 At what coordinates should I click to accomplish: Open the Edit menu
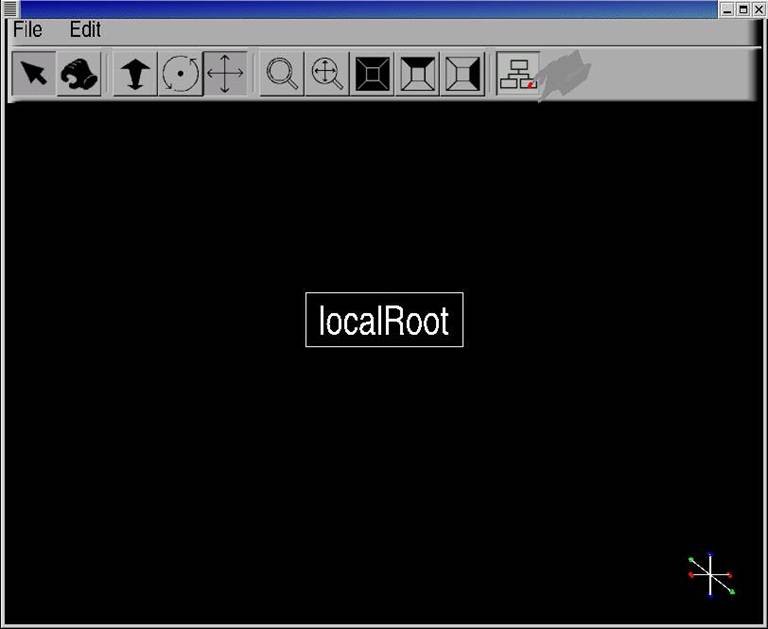(x=85, y=29)
